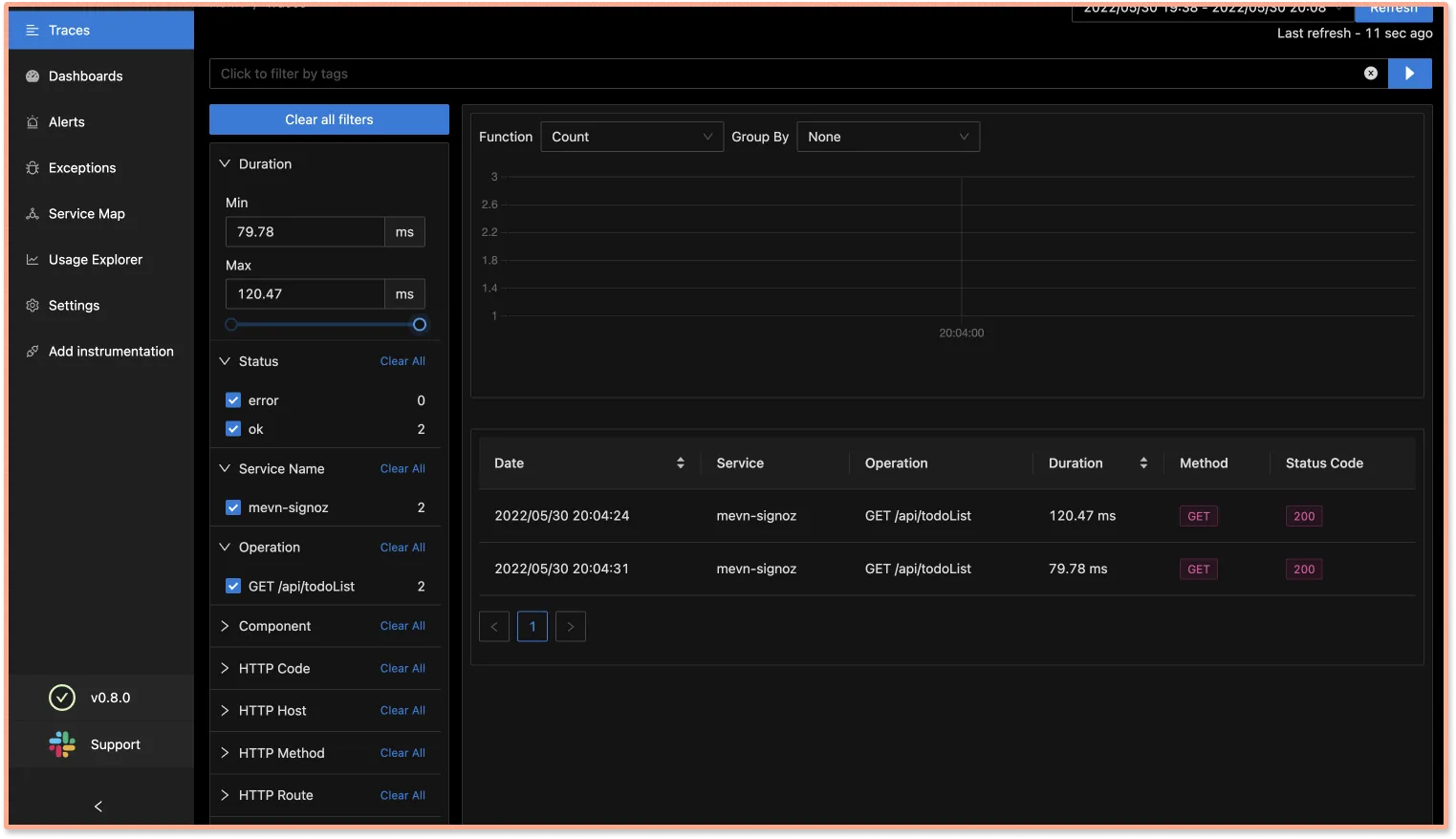Go to Usage Explorer in sidebar

click(101, 260)
